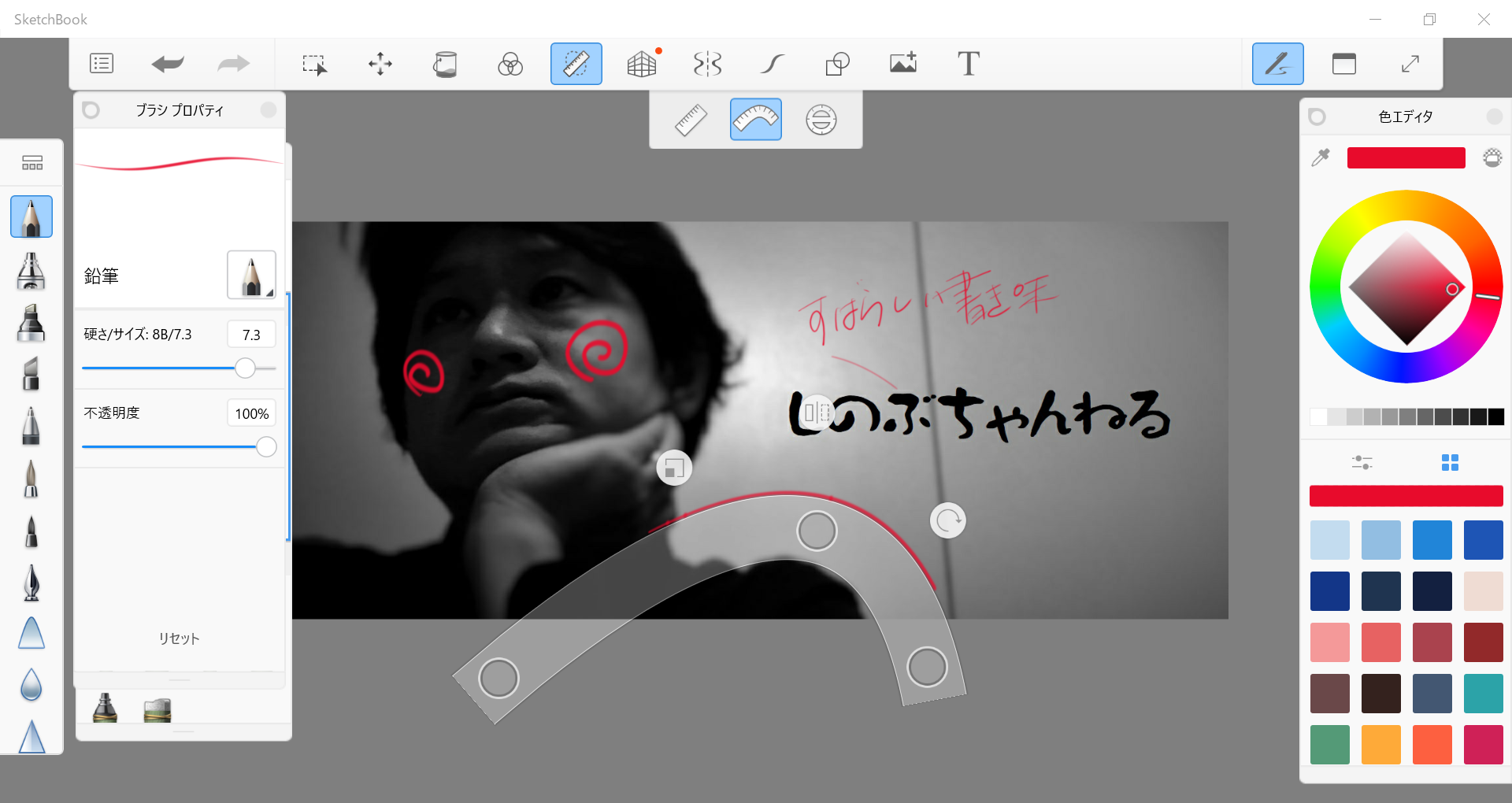Click the transparent color icon
The image size is (1512, 803).
pyautogui.click(x=1492, y=157)
